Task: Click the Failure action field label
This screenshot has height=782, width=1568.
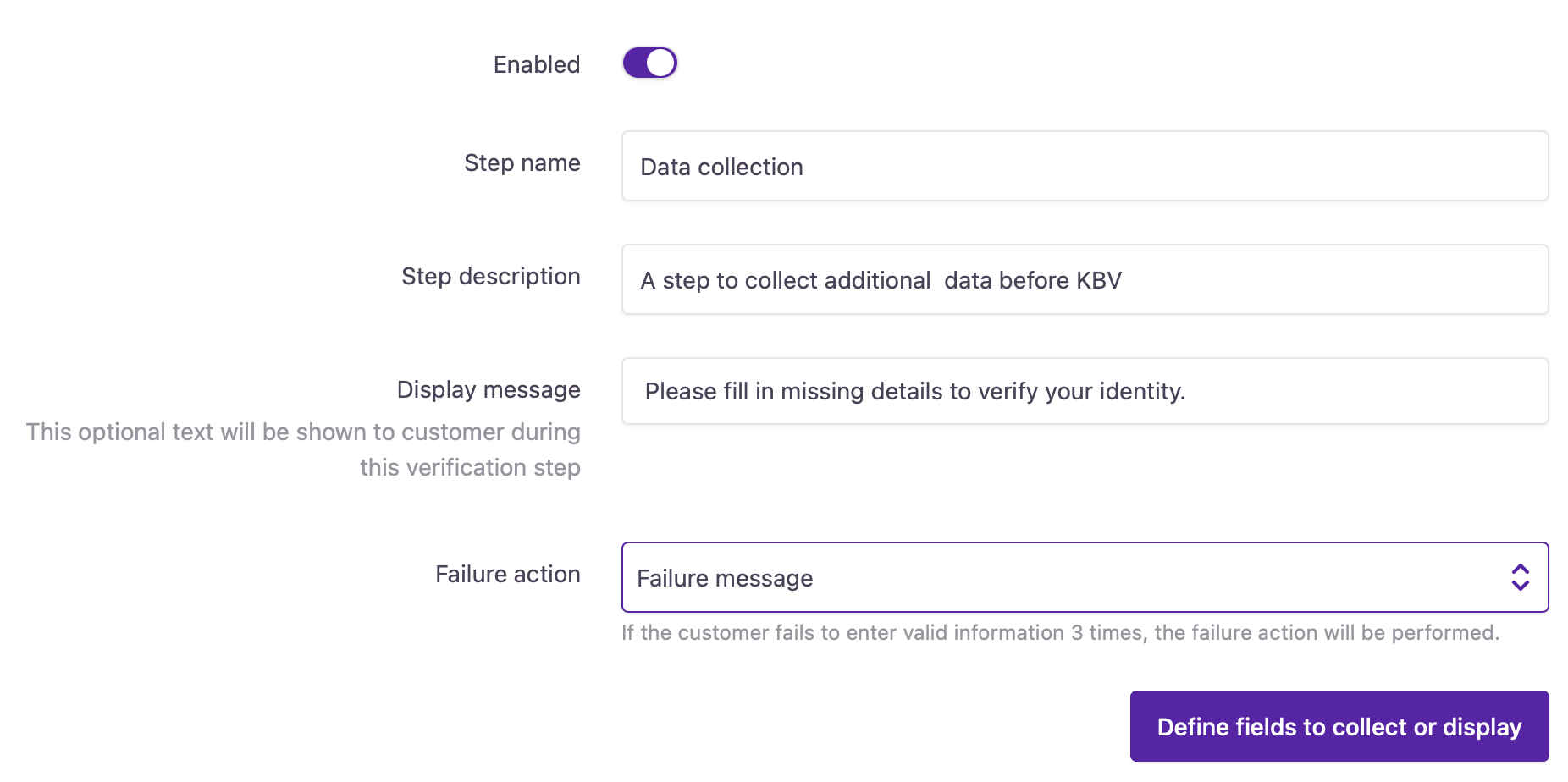Action: [507, 574]
